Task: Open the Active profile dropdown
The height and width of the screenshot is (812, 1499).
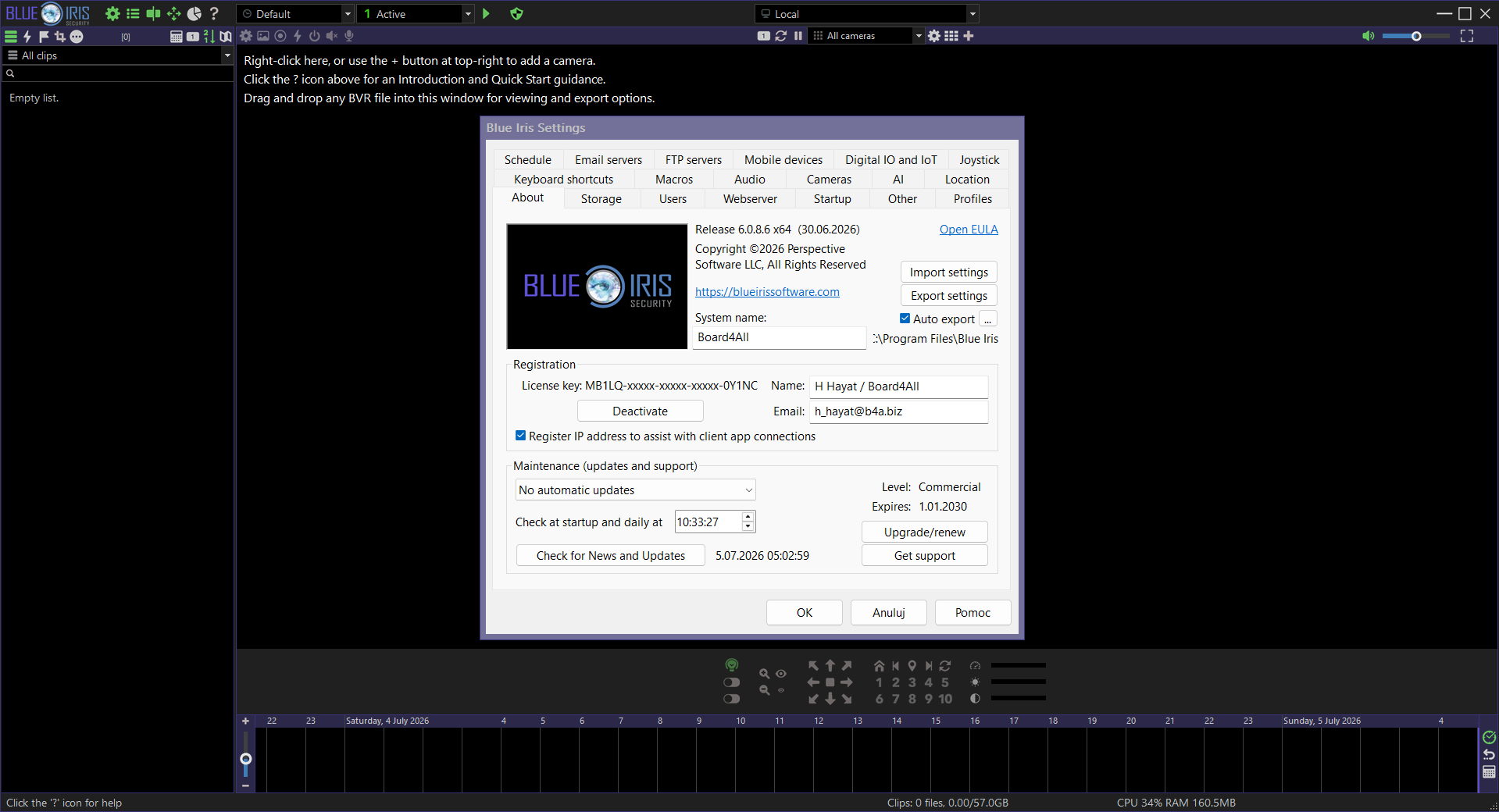Action: click(415, 14)
